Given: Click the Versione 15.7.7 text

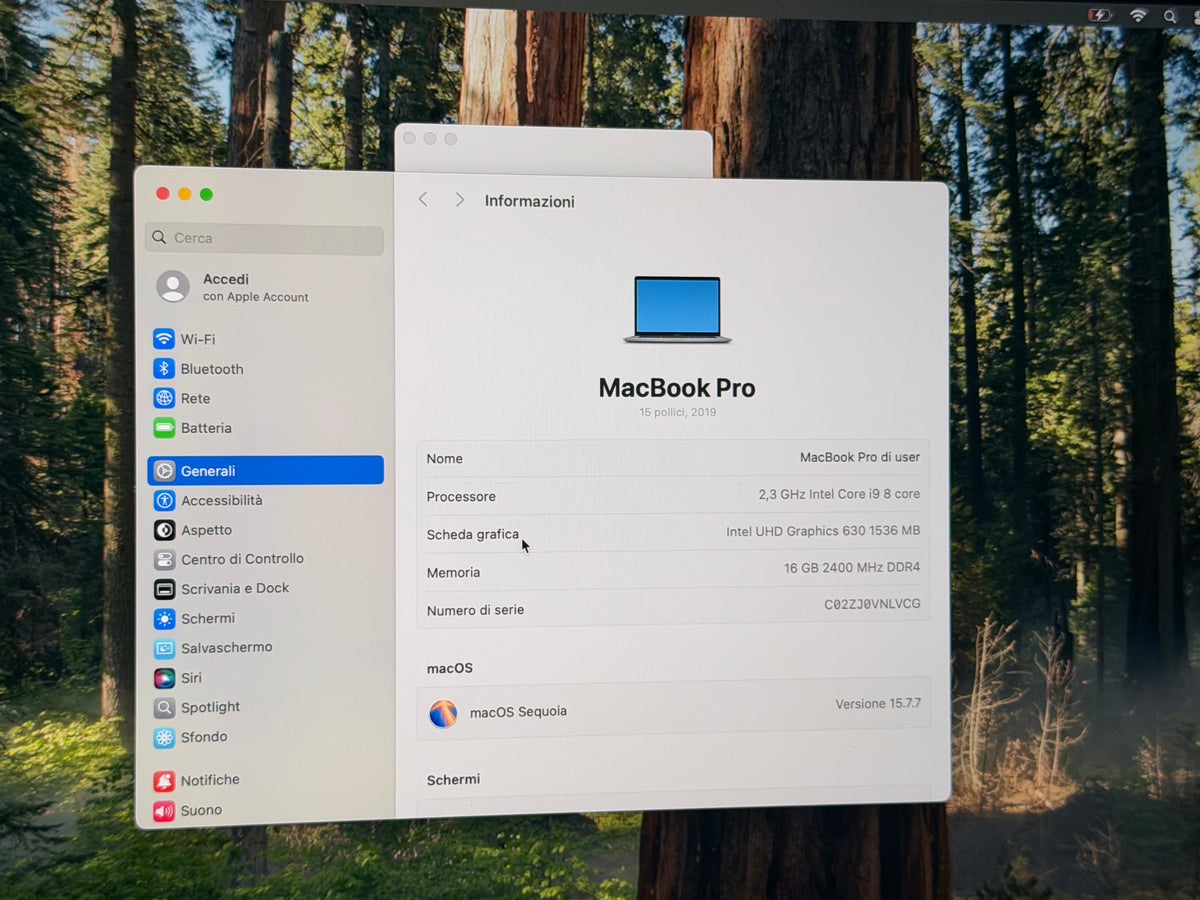Looking at the screenshot, I should (878, 704).
